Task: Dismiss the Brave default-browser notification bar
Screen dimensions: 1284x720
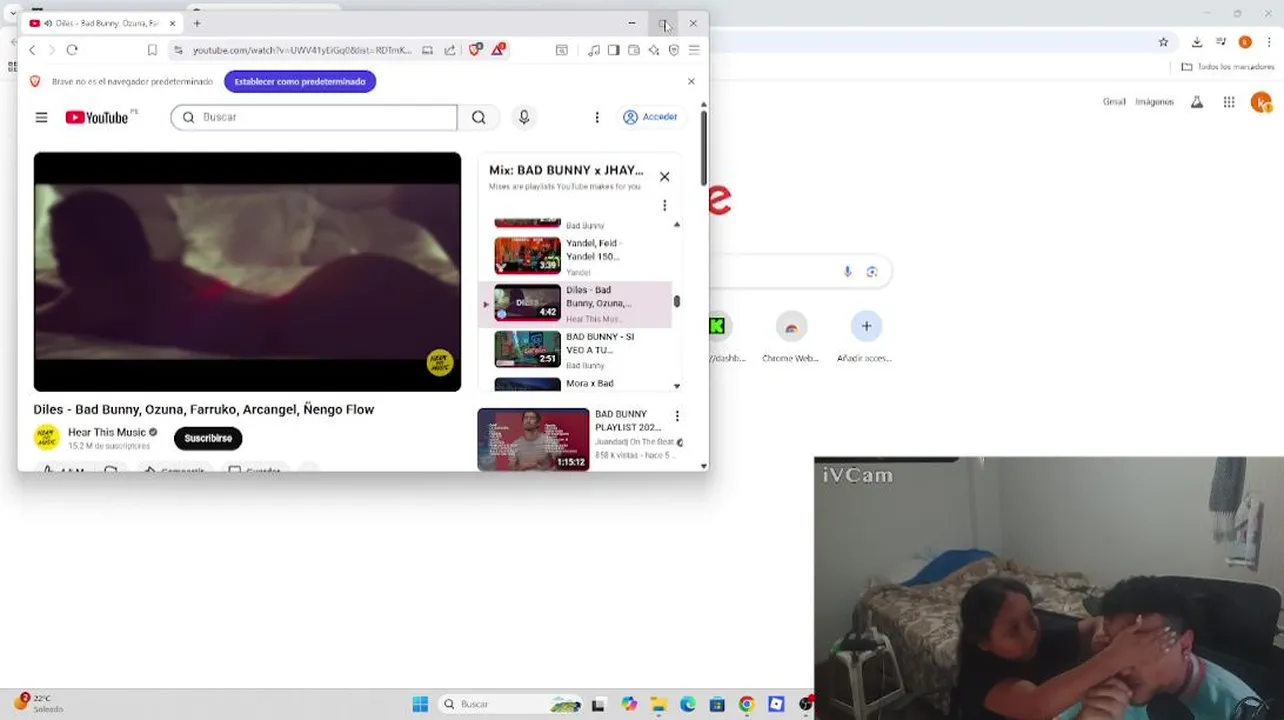Action: [691, 81]
